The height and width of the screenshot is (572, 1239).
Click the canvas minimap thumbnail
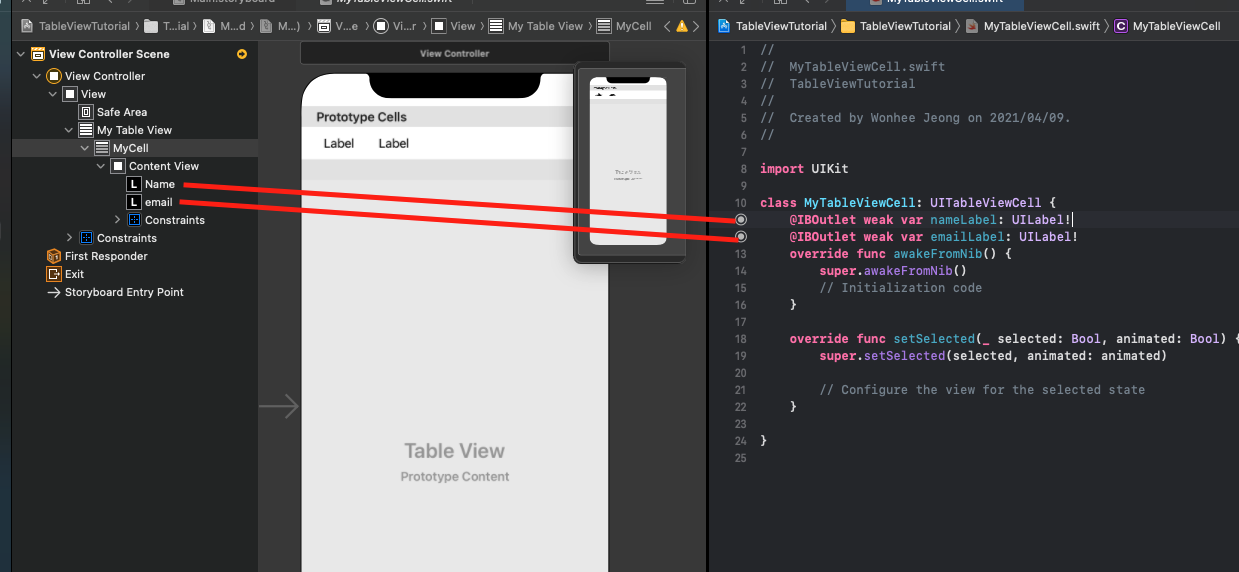[628, 161]
